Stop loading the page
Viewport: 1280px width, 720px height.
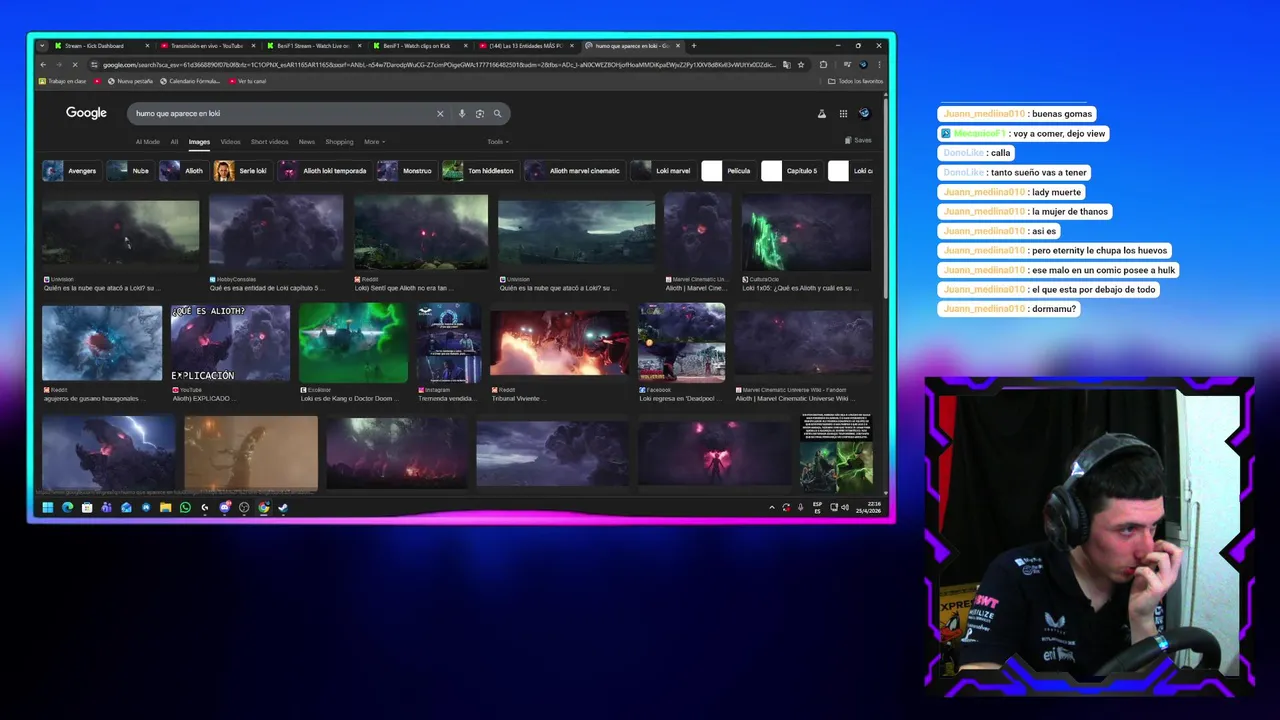74,65
